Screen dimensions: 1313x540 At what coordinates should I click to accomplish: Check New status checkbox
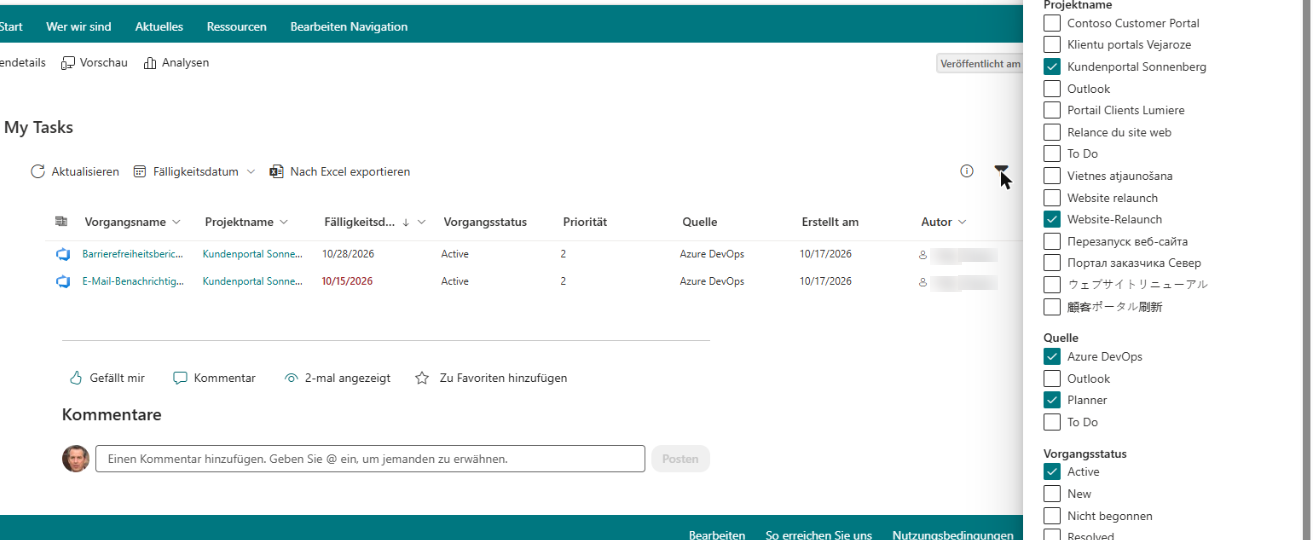(x=1052, y=494)
